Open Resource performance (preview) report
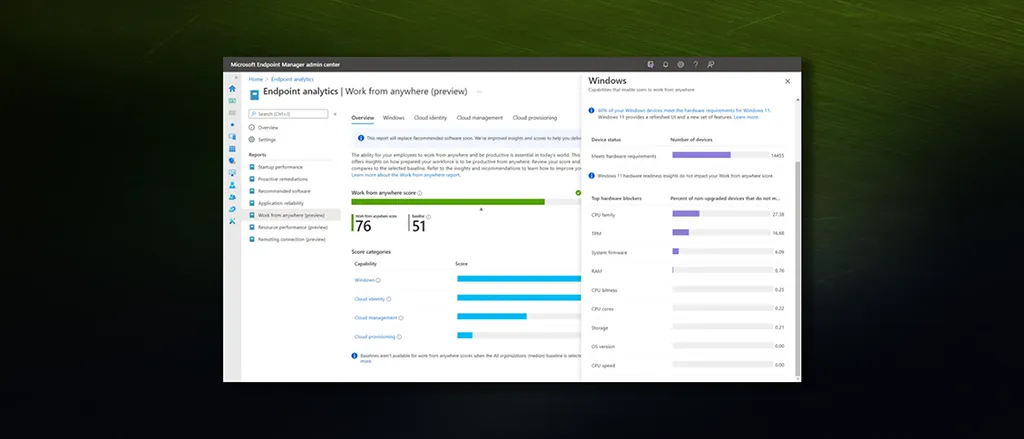 point(291,227)
